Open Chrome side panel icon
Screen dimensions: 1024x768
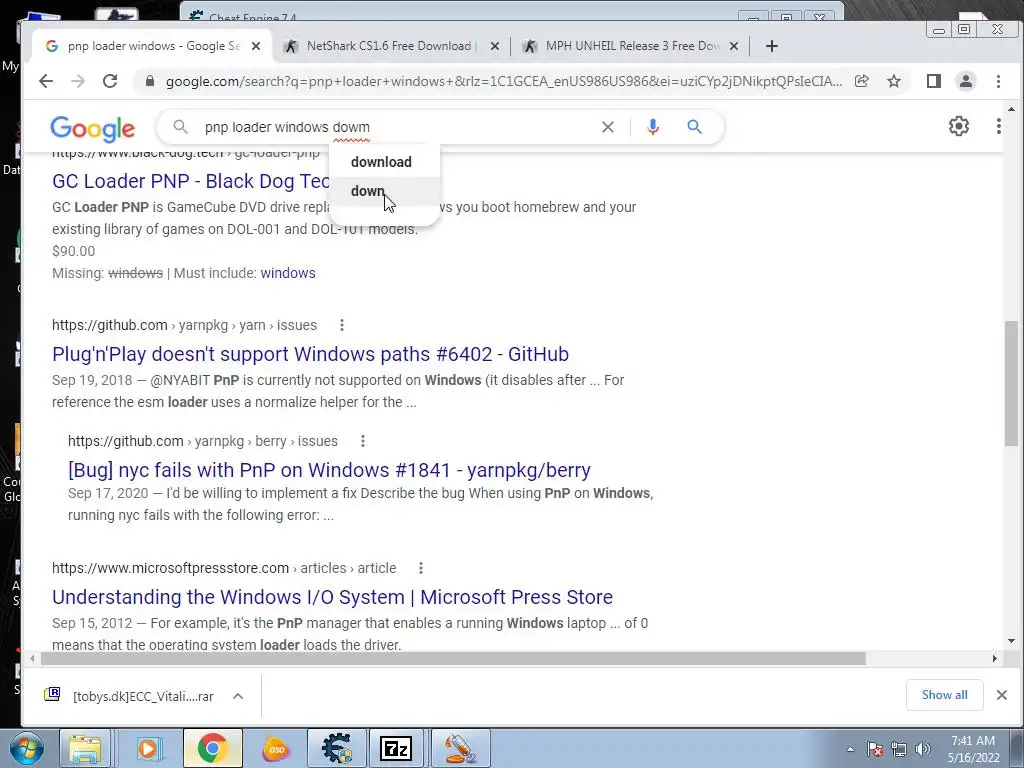click(933, 81)
